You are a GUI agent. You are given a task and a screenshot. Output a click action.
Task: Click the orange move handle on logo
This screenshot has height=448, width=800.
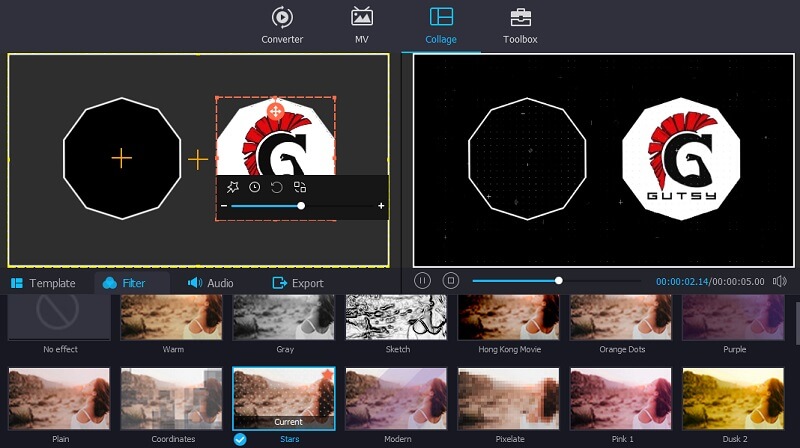(275, 110)
